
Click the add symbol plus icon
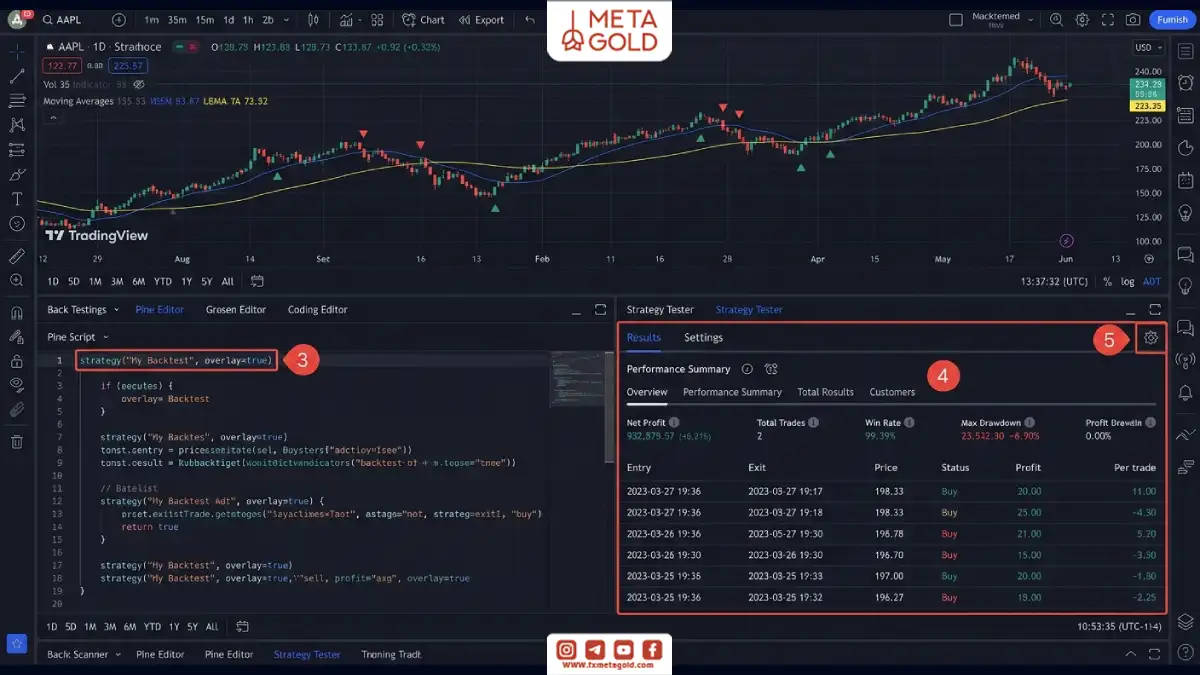(x=119, y=19)
